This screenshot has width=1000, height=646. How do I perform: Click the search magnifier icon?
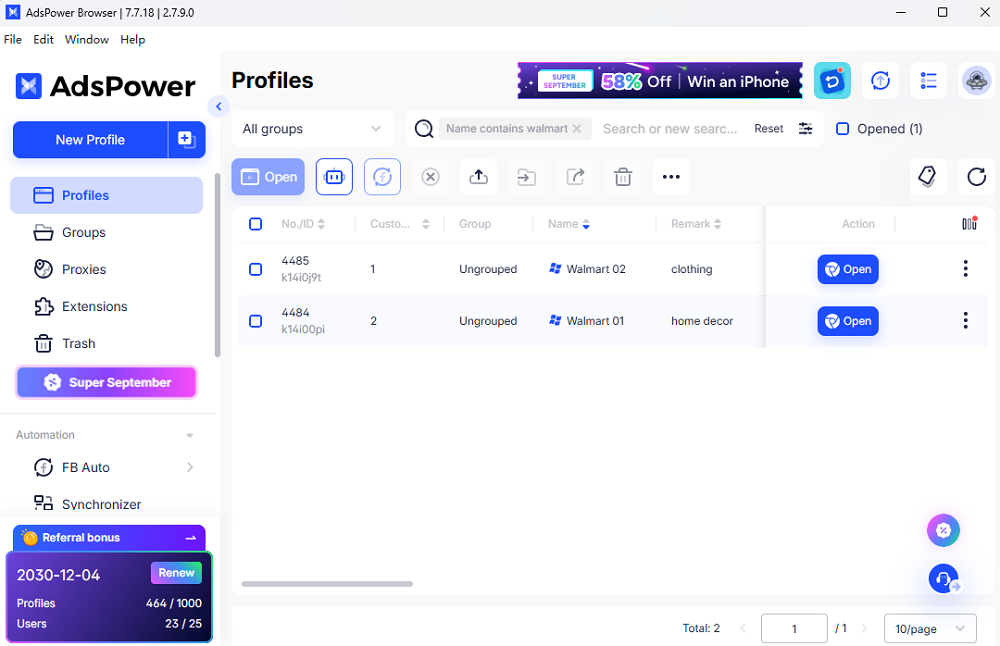(x=424, y=129)
